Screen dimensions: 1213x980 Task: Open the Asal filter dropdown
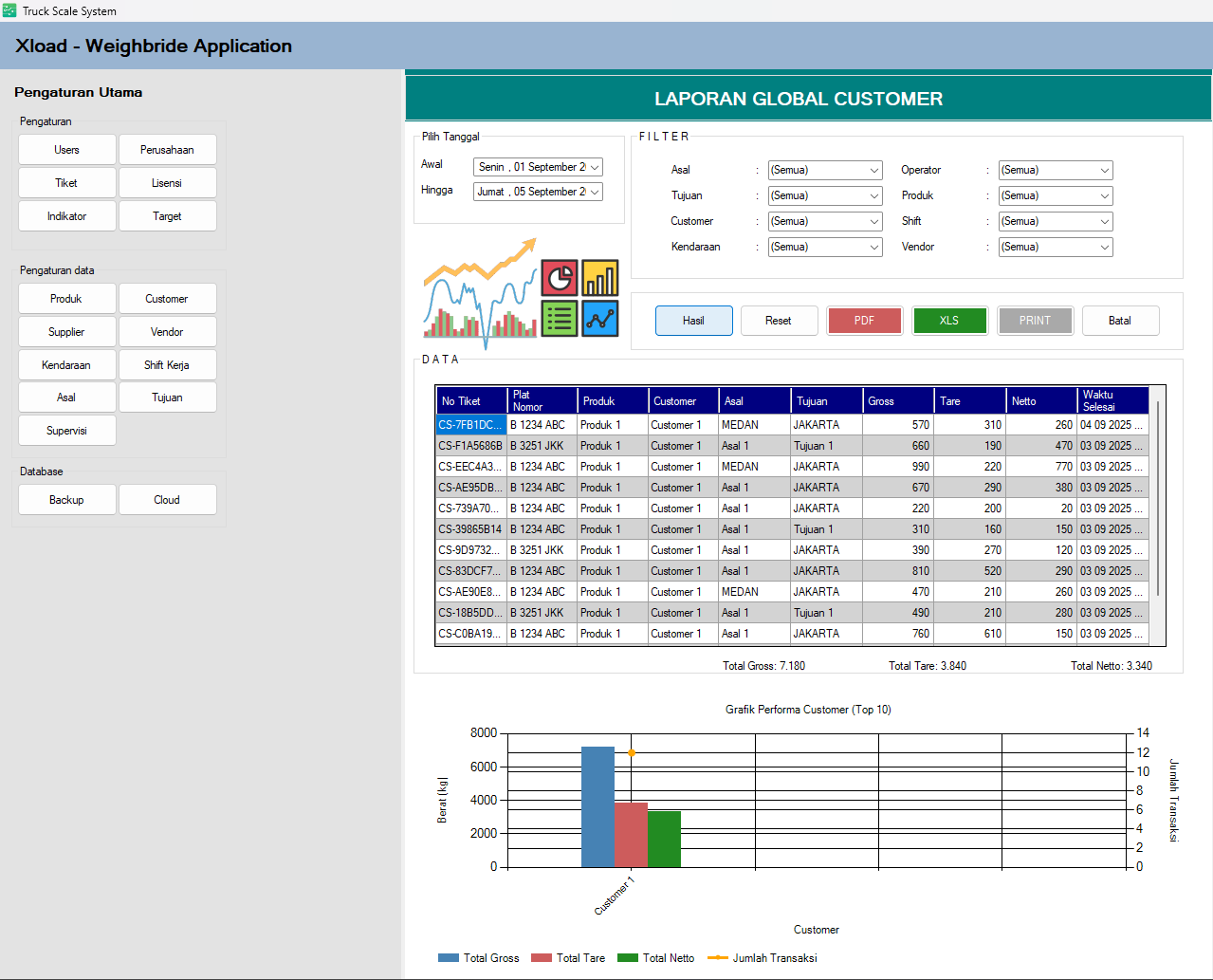873,171
